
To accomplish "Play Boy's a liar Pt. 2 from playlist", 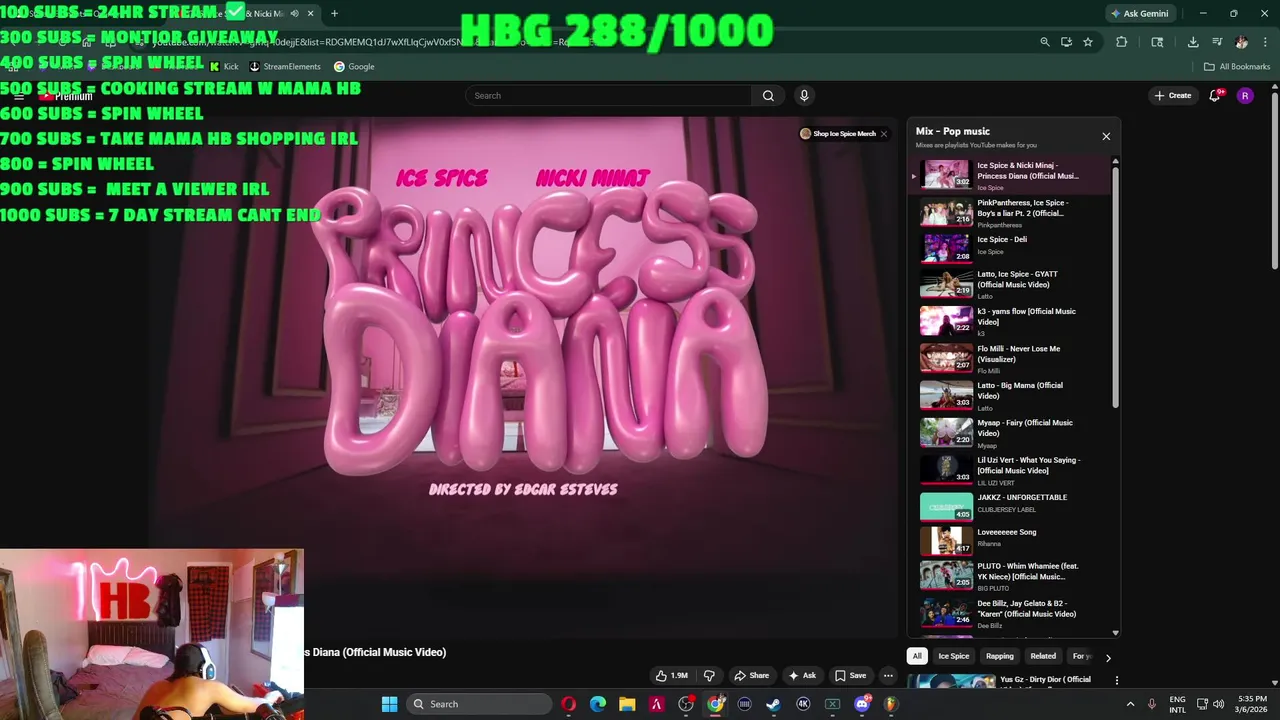I will [x=1010, y=213].
